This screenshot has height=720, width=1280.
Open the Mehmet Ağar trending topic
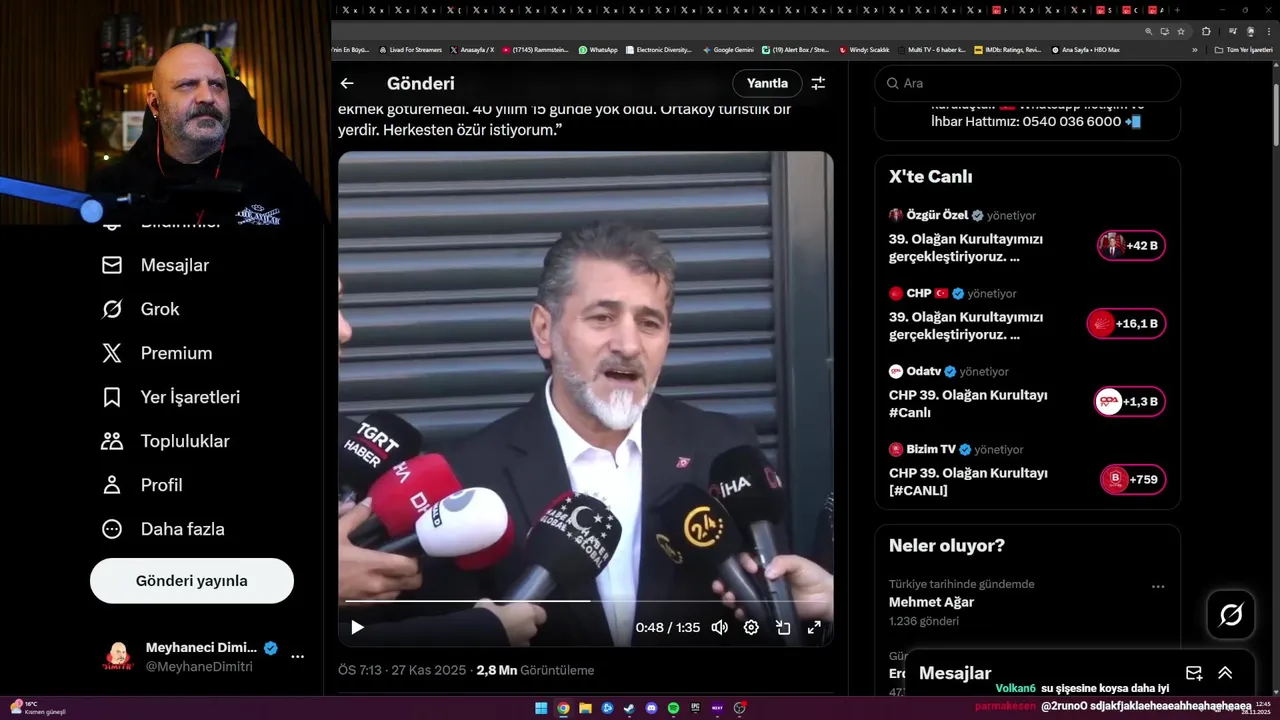[x=931, y=602]
